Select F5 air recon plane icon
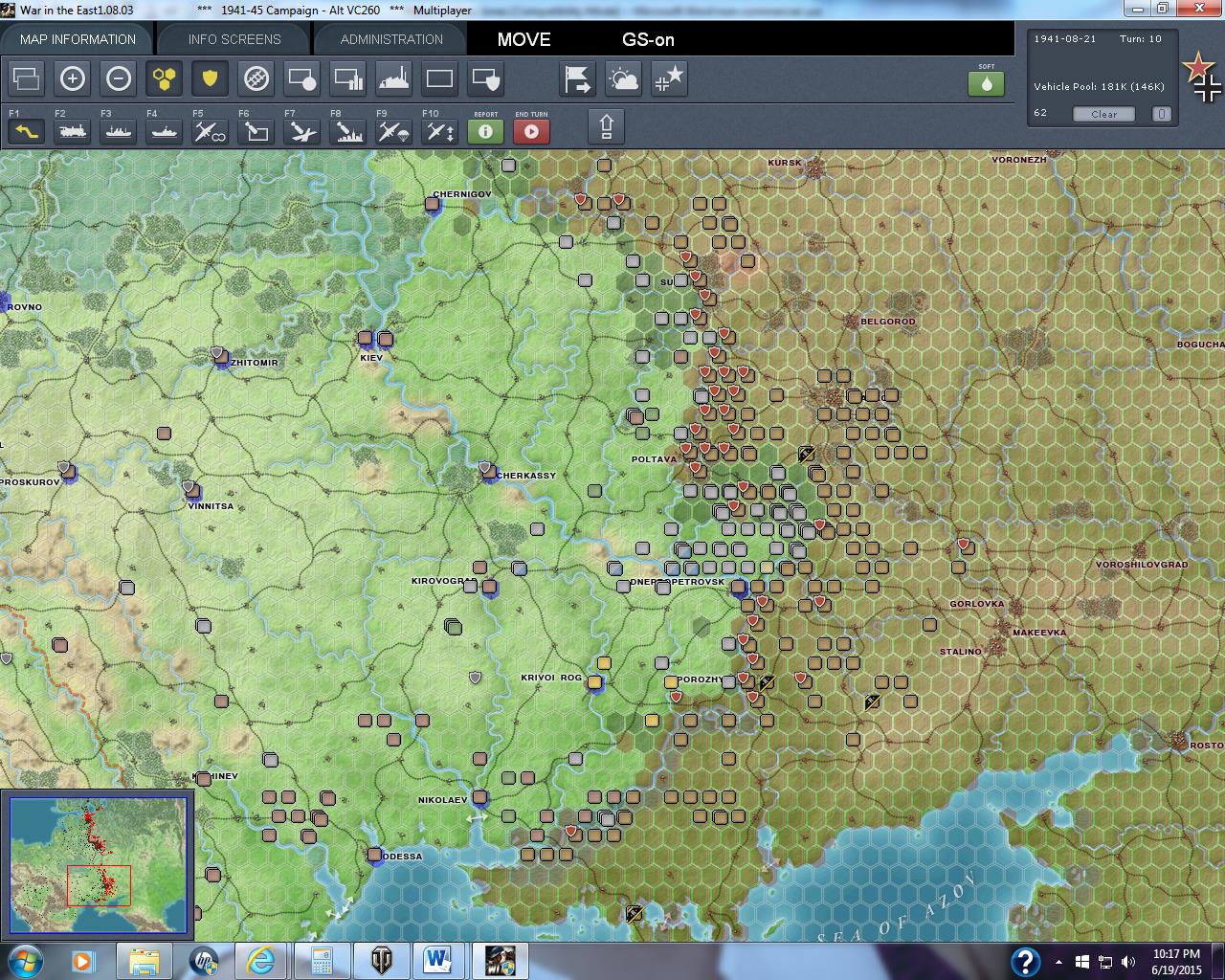Viewport: 1225px width, 980px height. [x=210, y=131]
